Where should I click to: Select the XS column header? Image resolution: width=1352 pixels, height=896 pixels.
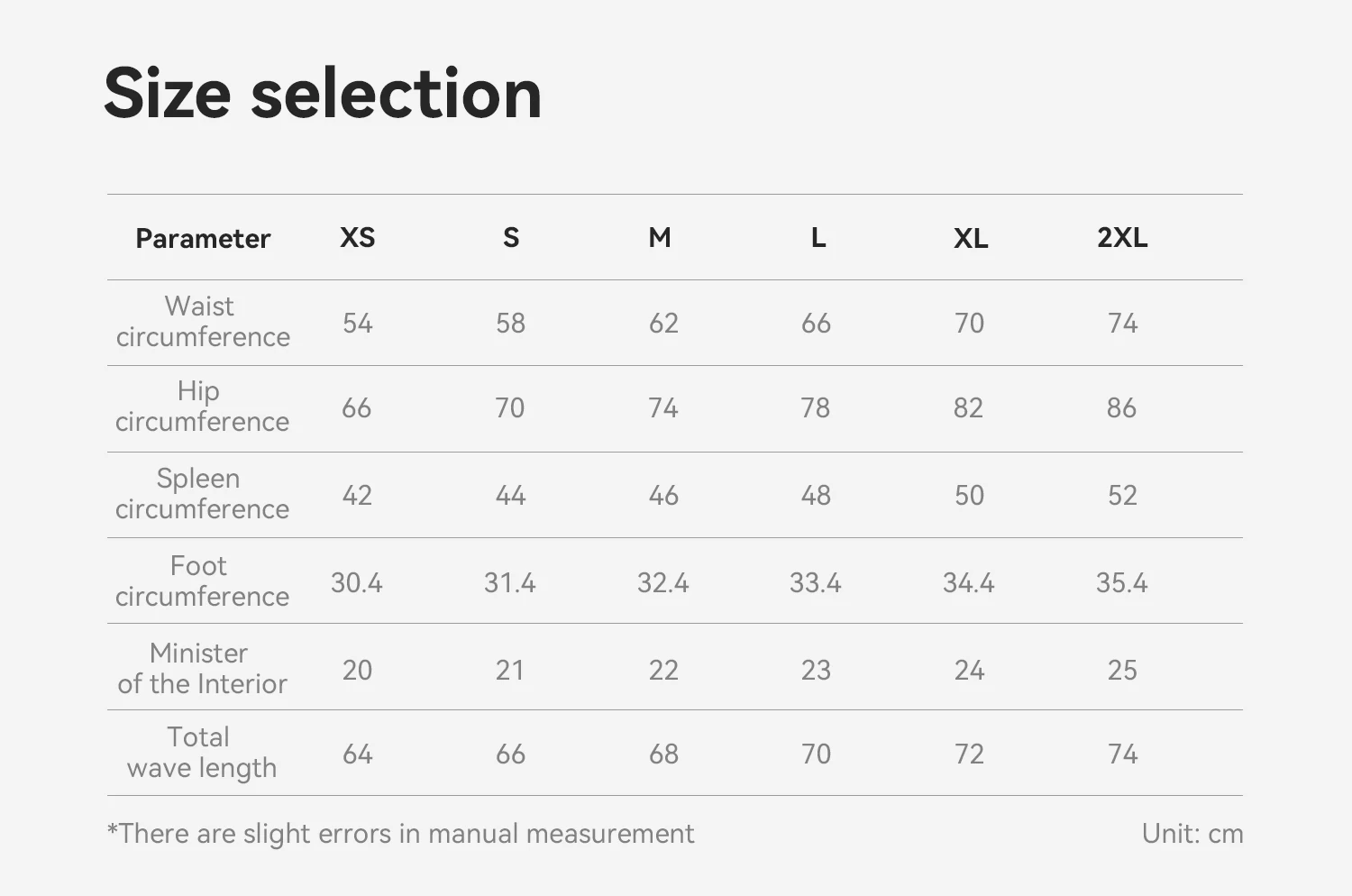(x=358, y=237)
